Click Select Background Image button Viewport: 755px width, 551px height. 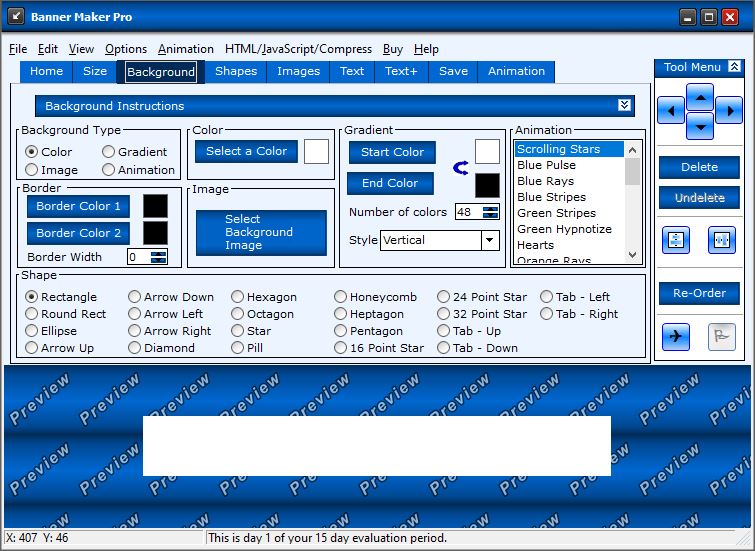click(261, 233)
